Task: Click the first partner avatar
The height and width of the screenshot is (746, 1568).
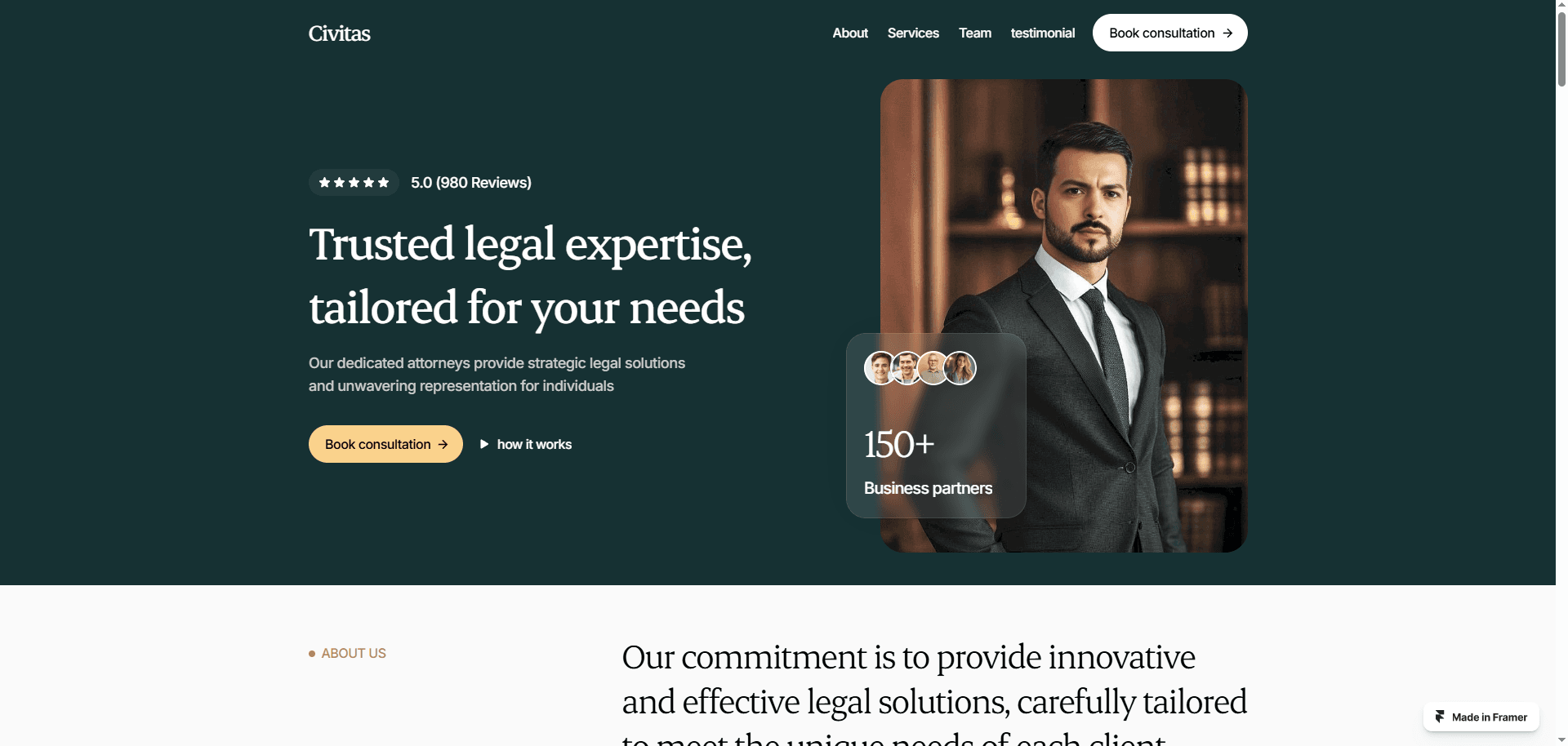Action: point(880,368)
